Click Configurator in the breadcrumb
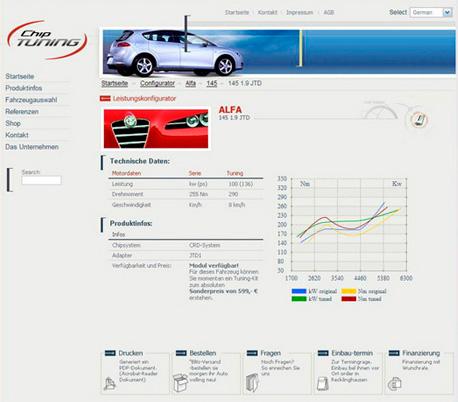Image resolution: width=458 pixels, height=402 pixels. [x=157, y=83]
